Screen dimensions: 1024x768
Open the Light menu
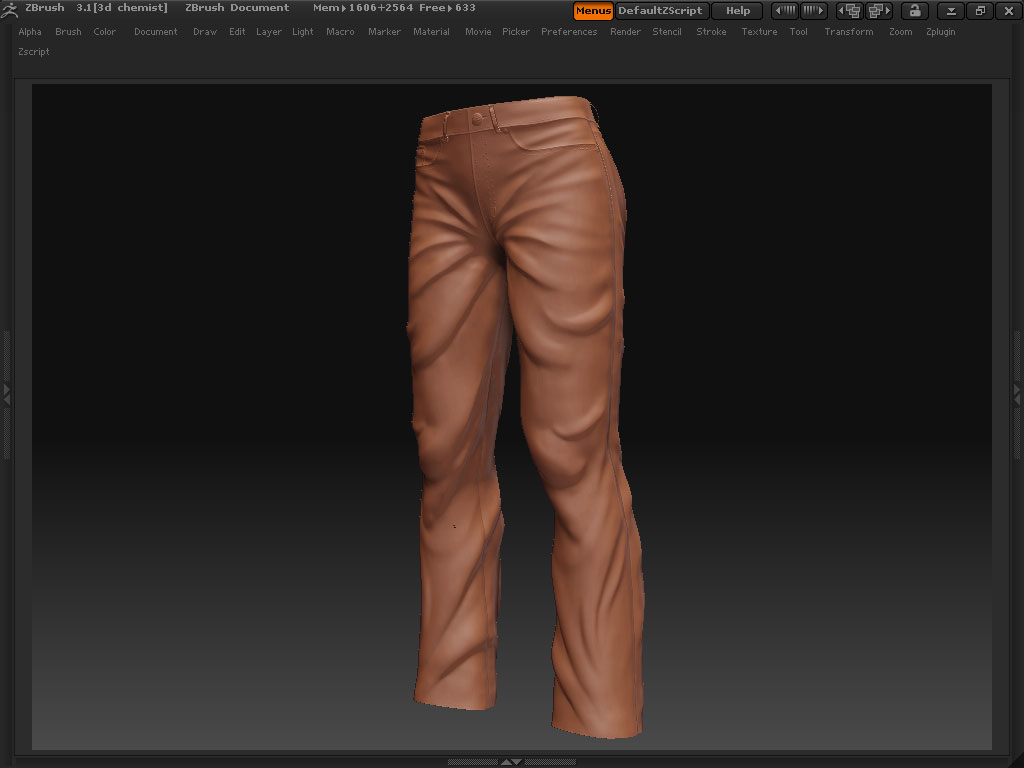point(302,31)
